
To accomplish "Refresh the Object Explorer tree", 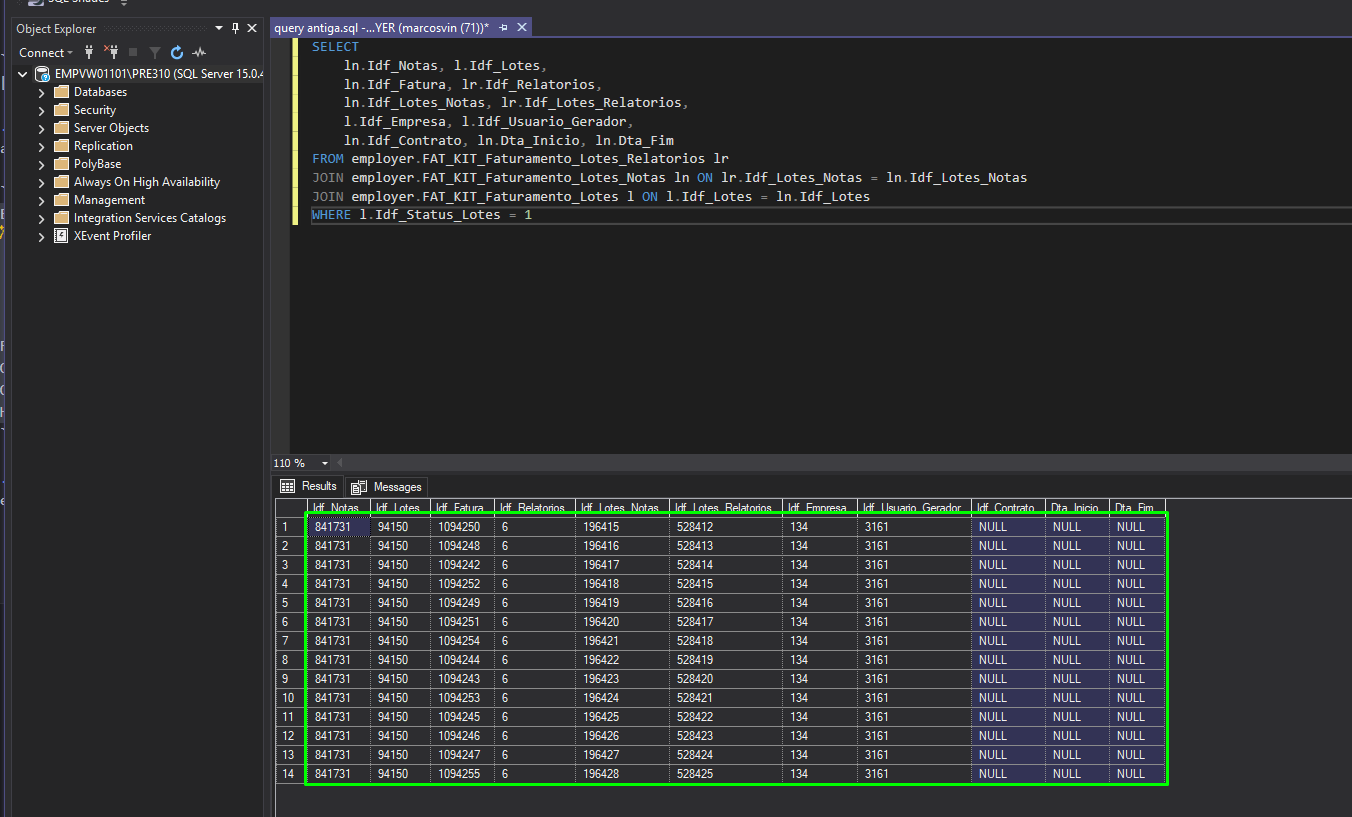I will click(x=177, y=52).
